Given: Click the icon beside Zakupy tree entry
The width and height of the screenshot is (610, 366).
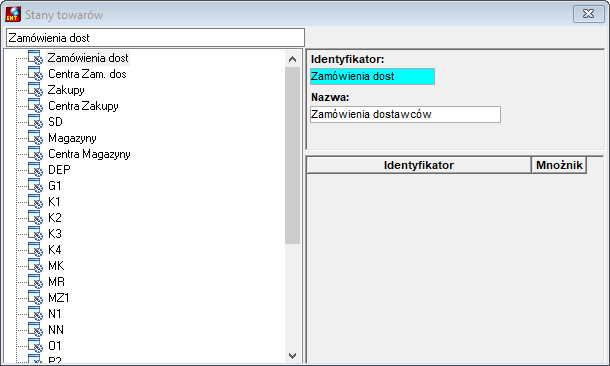Looking at the screenshot, I should tap(35, 90).
